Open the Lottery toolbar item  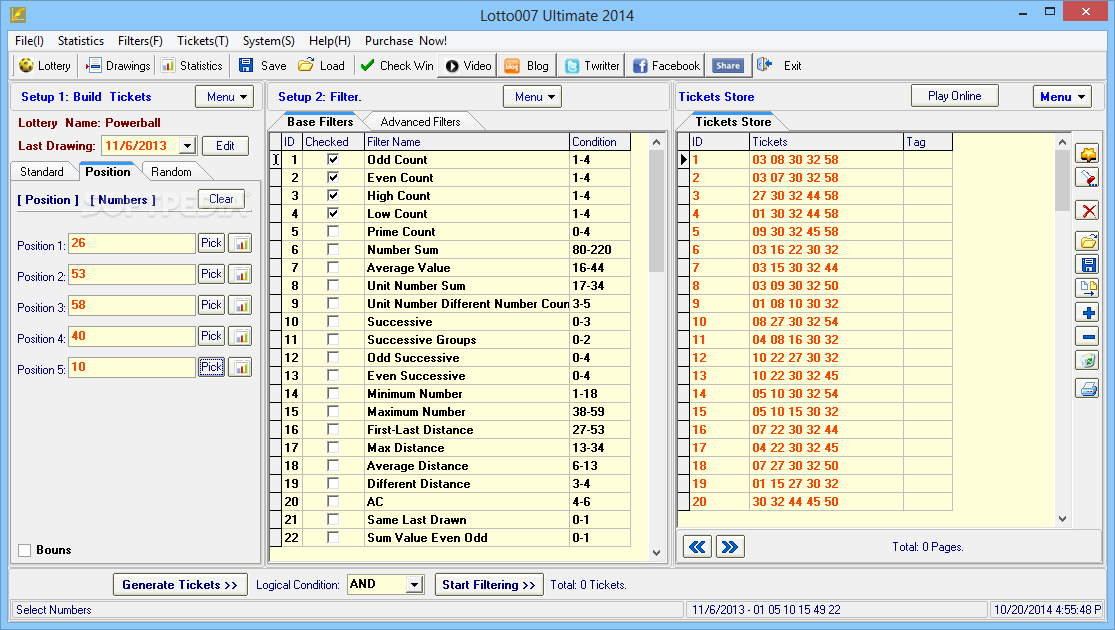tap(45, 65)
